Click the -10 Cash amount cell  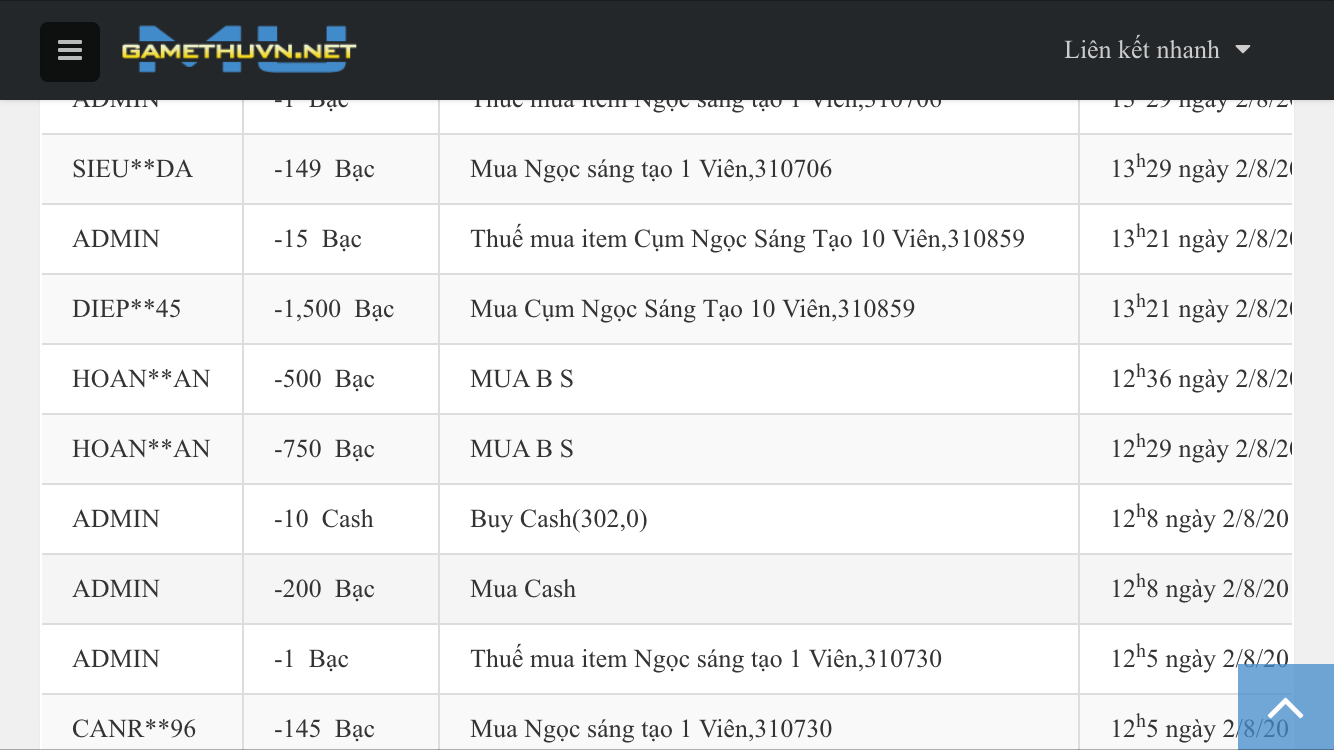point(323,519)
